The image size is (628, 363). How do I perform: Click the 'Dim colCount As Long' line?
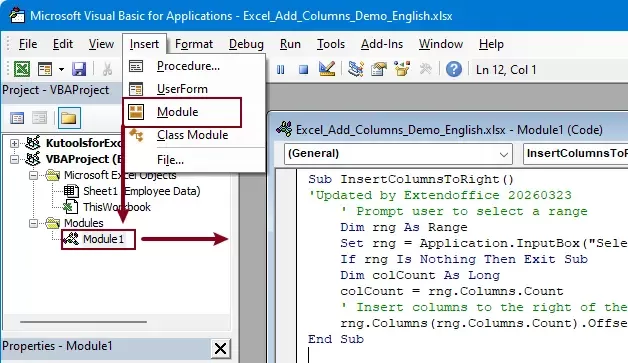[x=420, y=275]
